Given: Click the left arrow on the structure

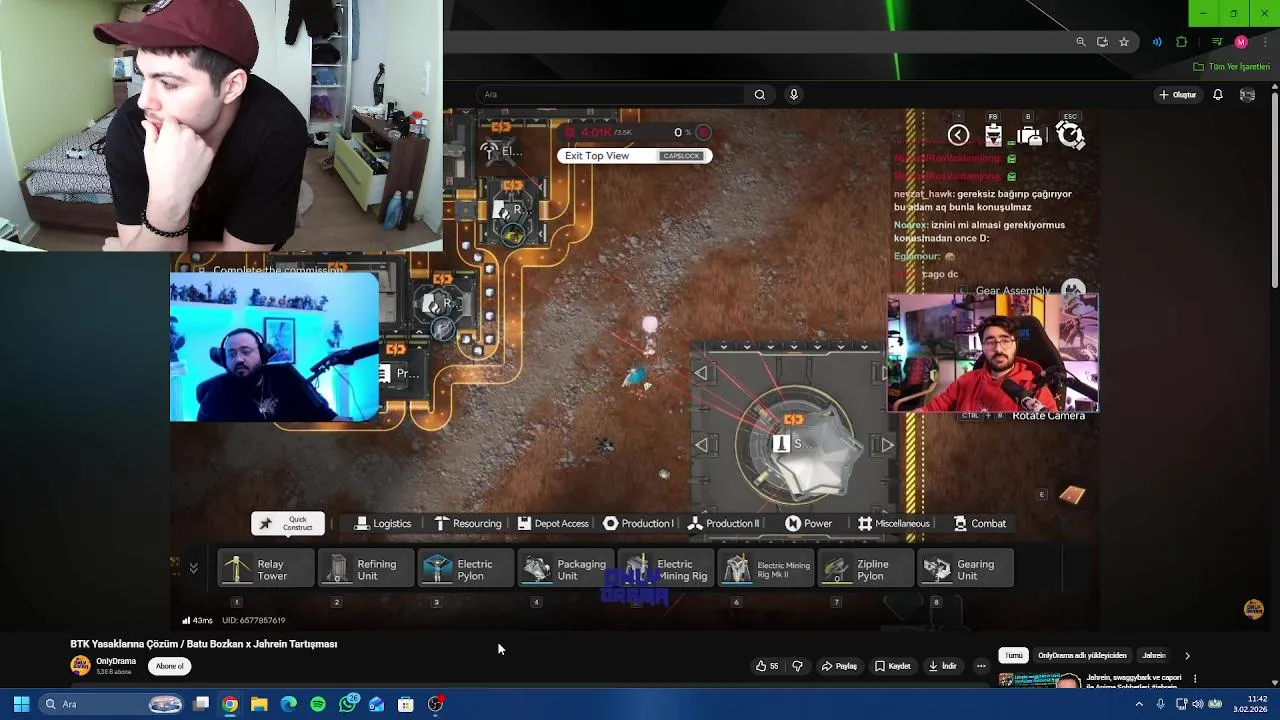Looking at the screenshot, I should (x=702, y=445).
